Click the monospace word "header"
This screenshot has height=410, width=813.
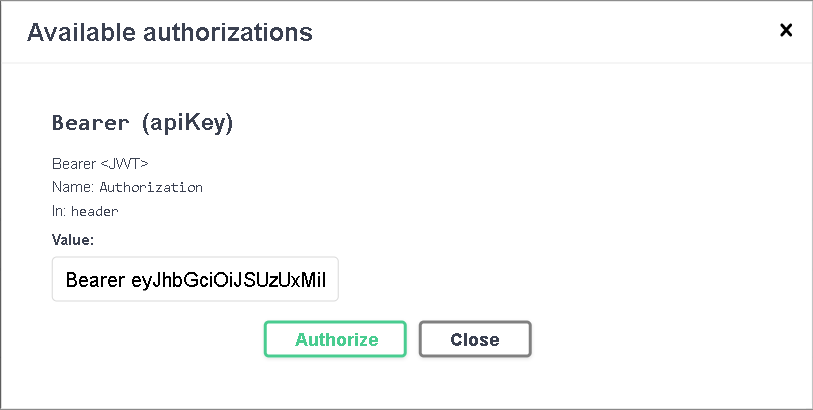(x=95, y=211)
